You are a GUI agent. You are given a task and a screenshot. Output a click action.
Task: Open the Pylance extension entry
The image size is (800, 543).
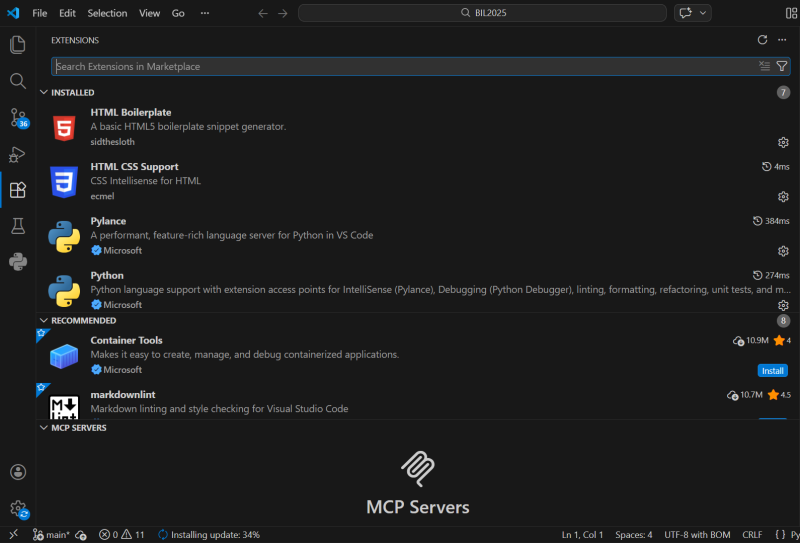tap(418, 235)
